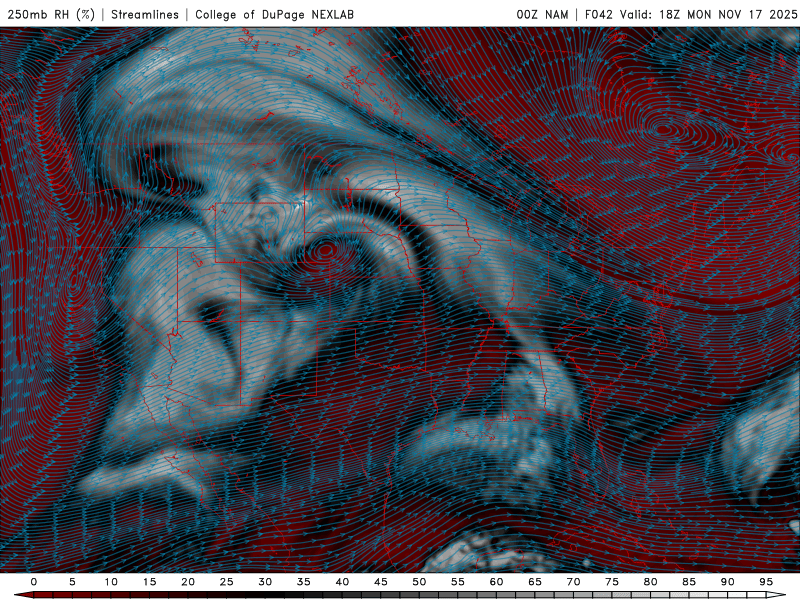Click the "00Z NAM" model run label
Screen dimensions: 800x600
542,14
